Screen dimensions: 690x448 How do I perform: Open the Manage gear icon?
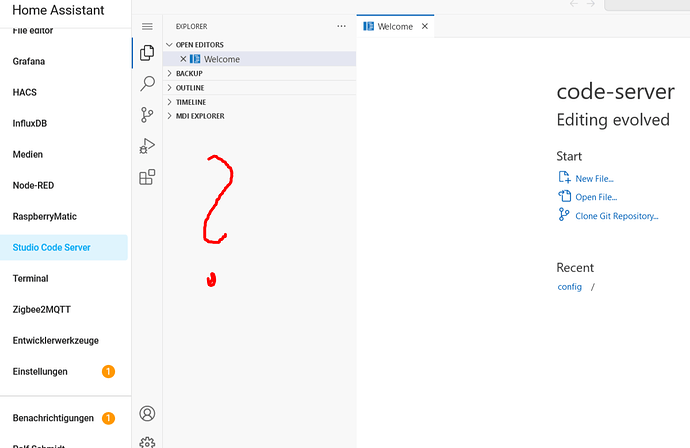click(x=147, y=442)
